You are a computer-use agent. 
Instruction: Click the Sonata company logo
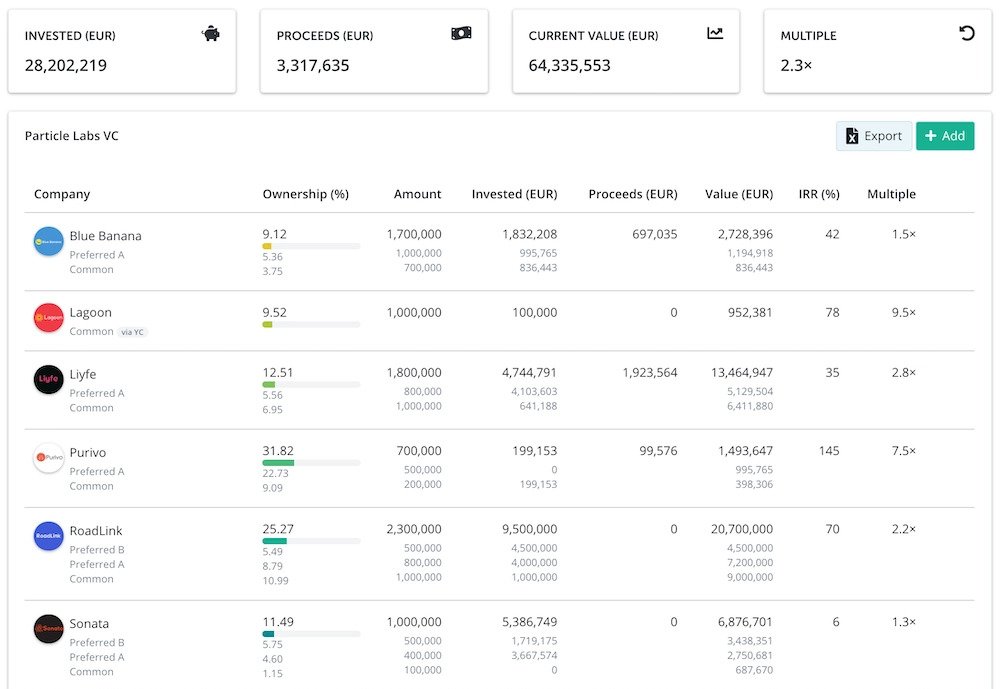point(49,629)
